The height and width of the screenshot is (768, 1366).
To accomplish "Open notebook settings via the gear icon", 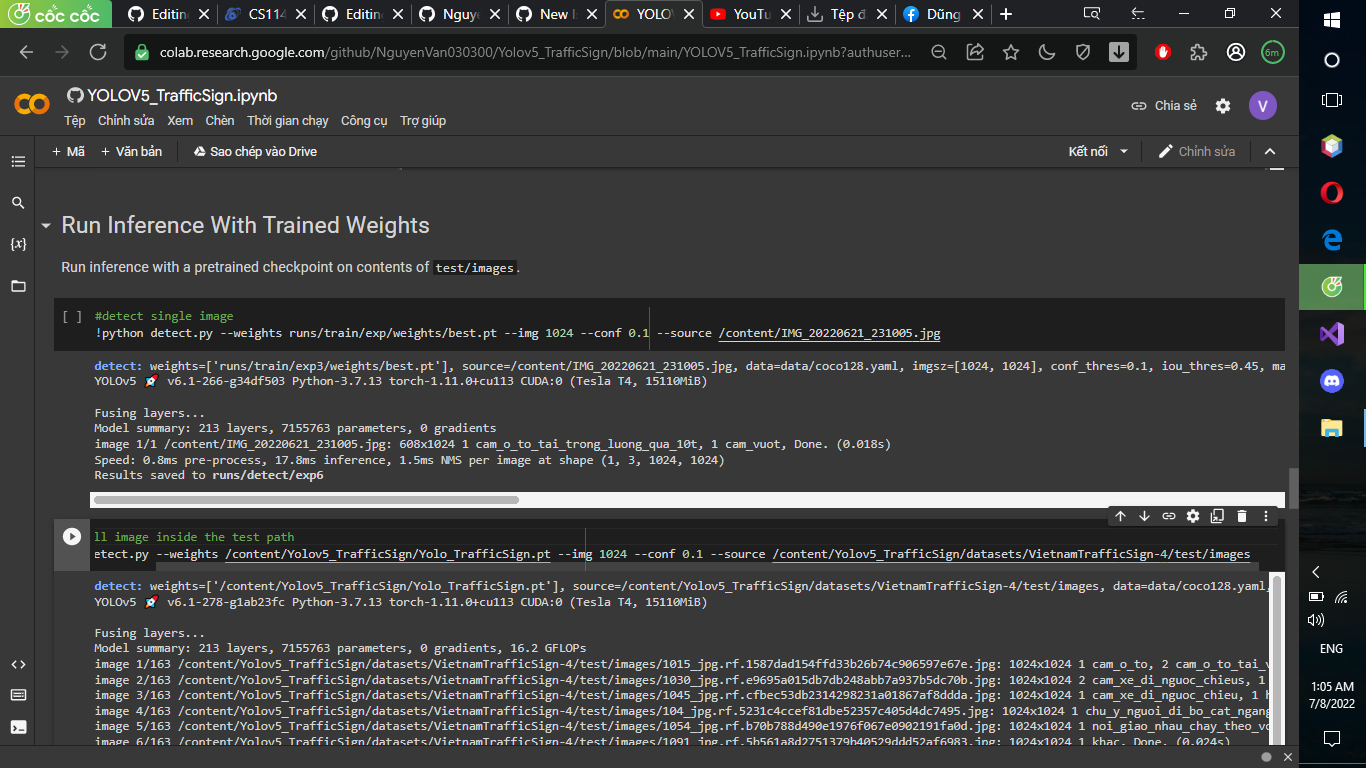I will (1222, 105).
